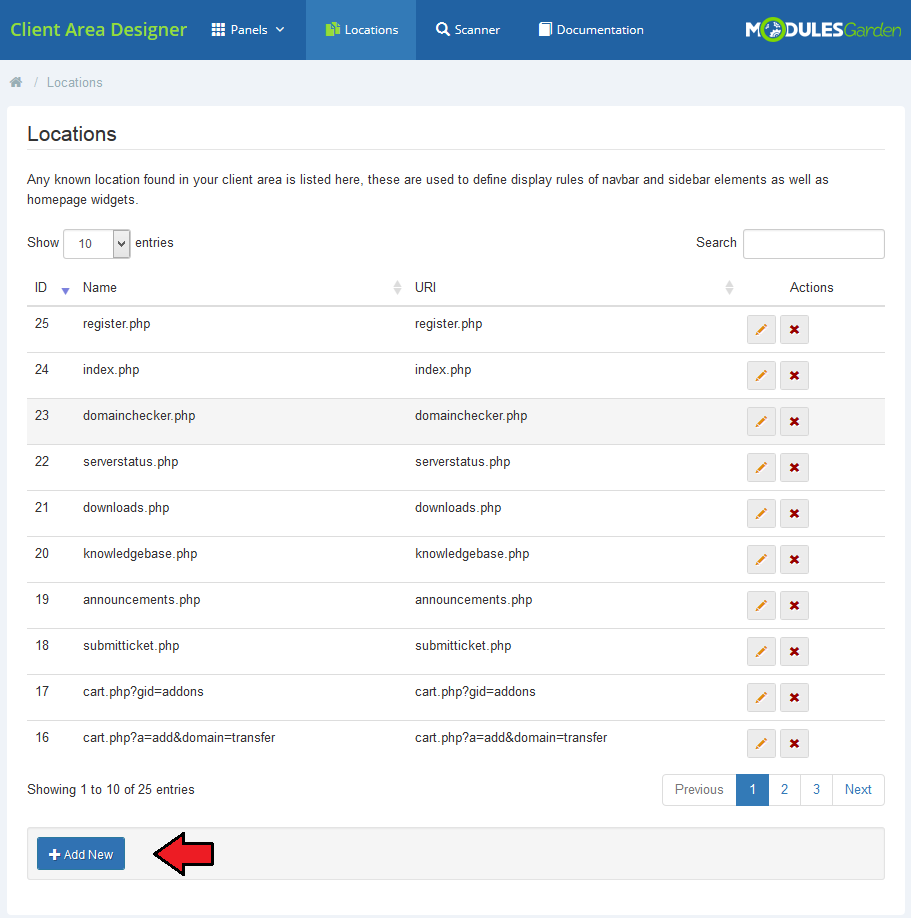
Task: Edit the domain=transfer cart location
Action: [761, 744]
